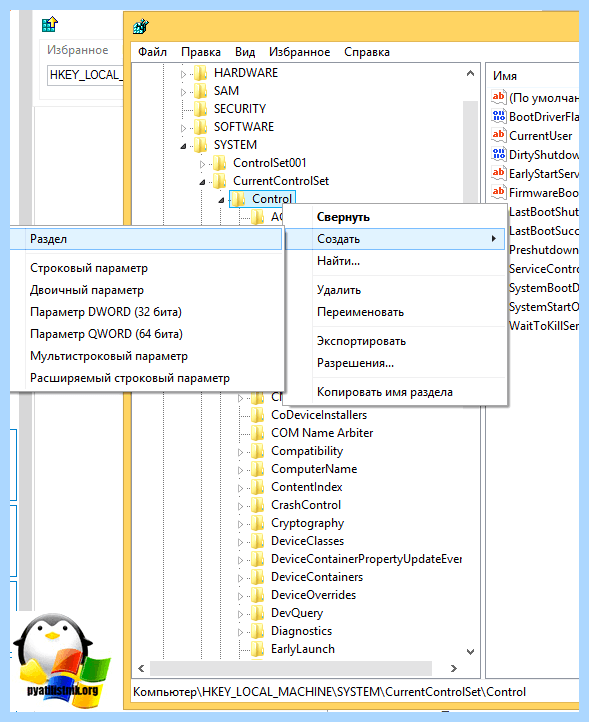
Task: Click the EarlyLaunch folder icon
Action: 257,649
